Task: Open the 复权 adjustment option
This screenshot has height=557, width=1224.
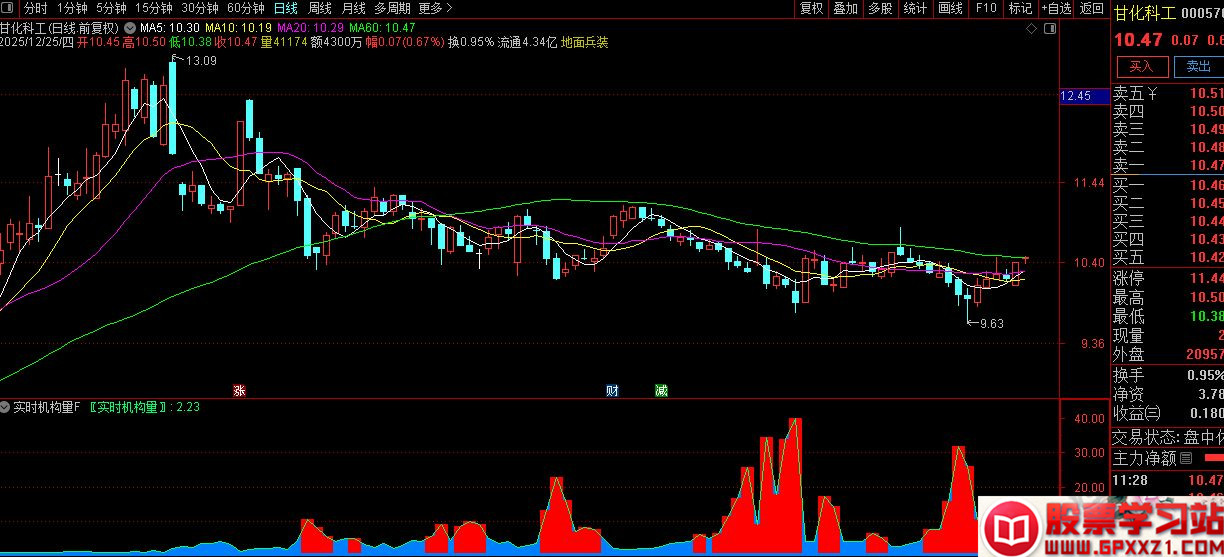Action: pos(811,8)
